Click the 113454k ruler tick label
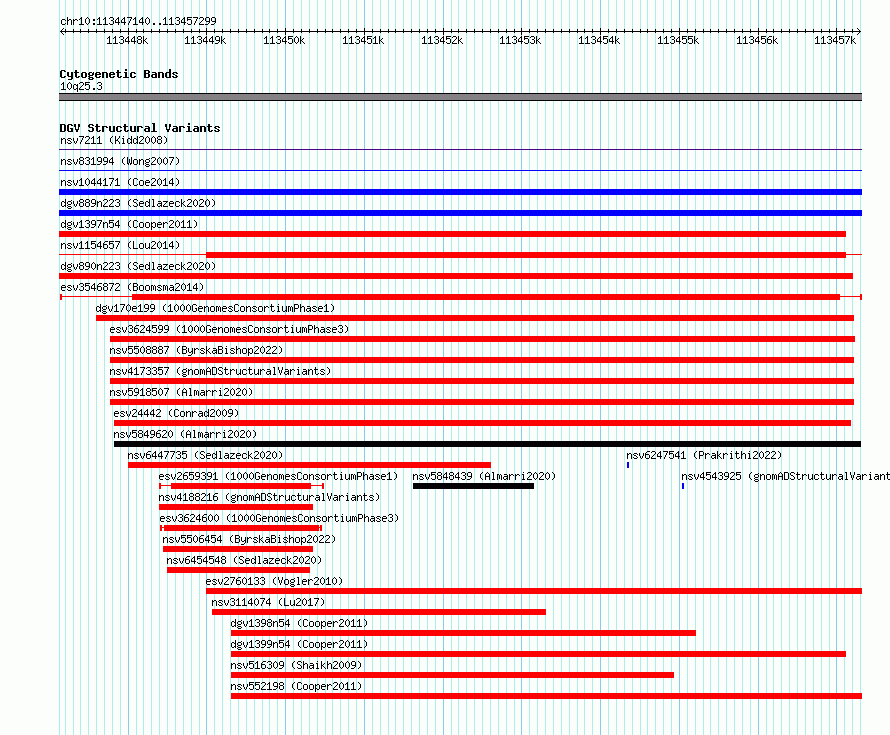Viewport: 890px width, 735px height. [x=599, y=40]
